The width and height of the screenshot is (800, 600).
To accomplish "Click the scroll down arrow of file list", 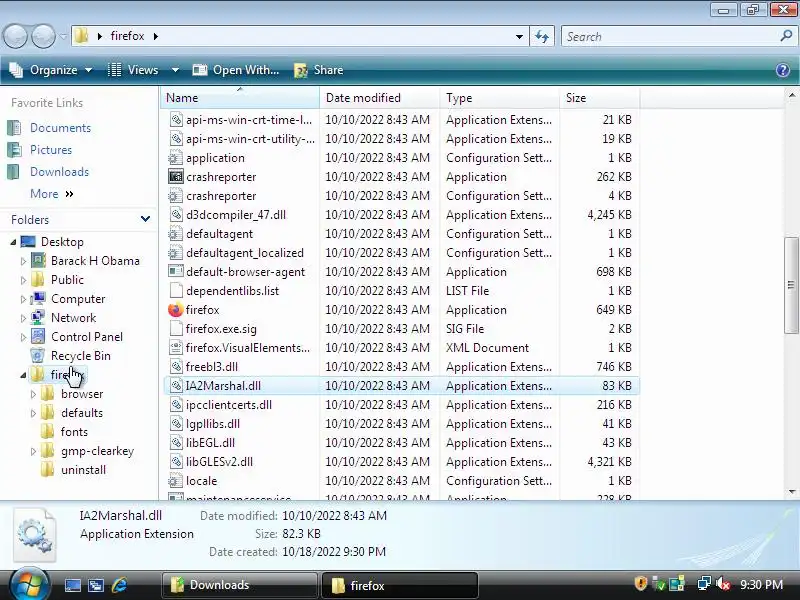I will pos(791,492).
